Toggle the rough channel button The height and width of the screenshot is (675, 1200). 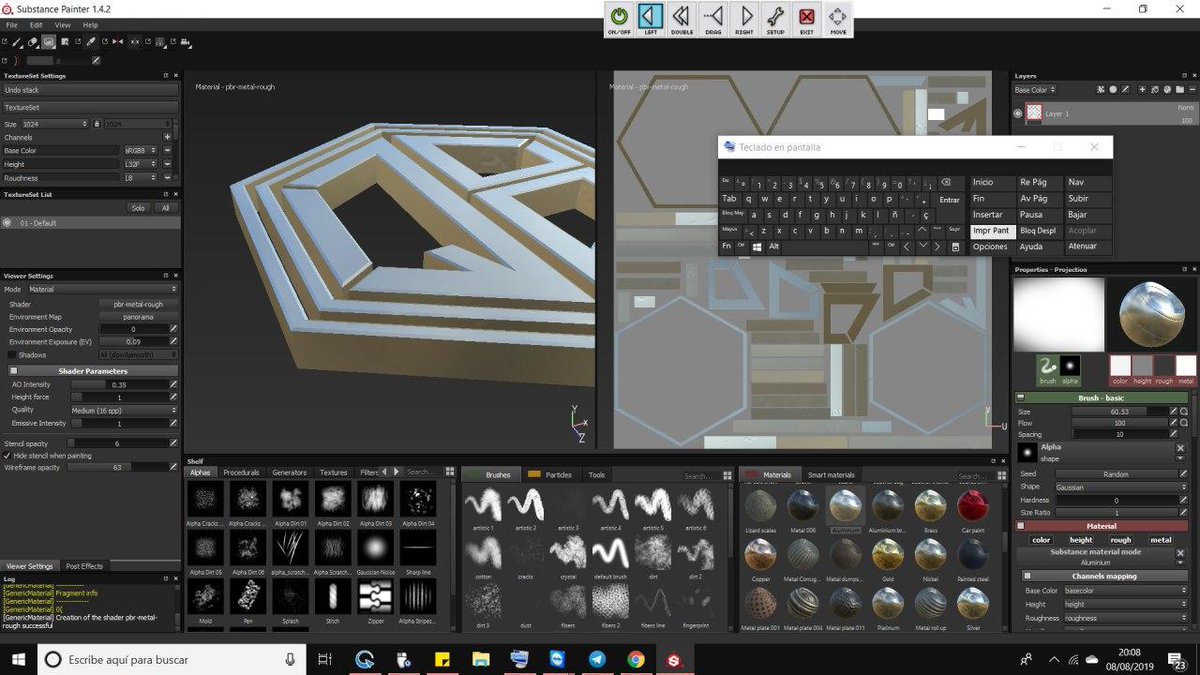point(1120,540)
